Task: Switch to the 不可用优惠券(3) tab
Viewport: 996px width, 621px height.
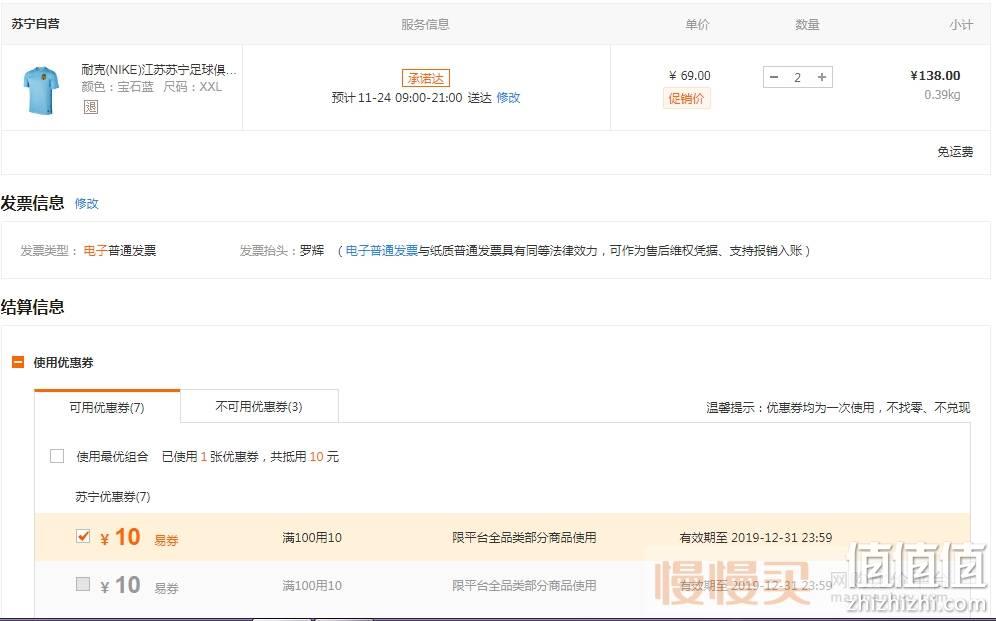Action: pyautogui.click(x=259, y=406)
